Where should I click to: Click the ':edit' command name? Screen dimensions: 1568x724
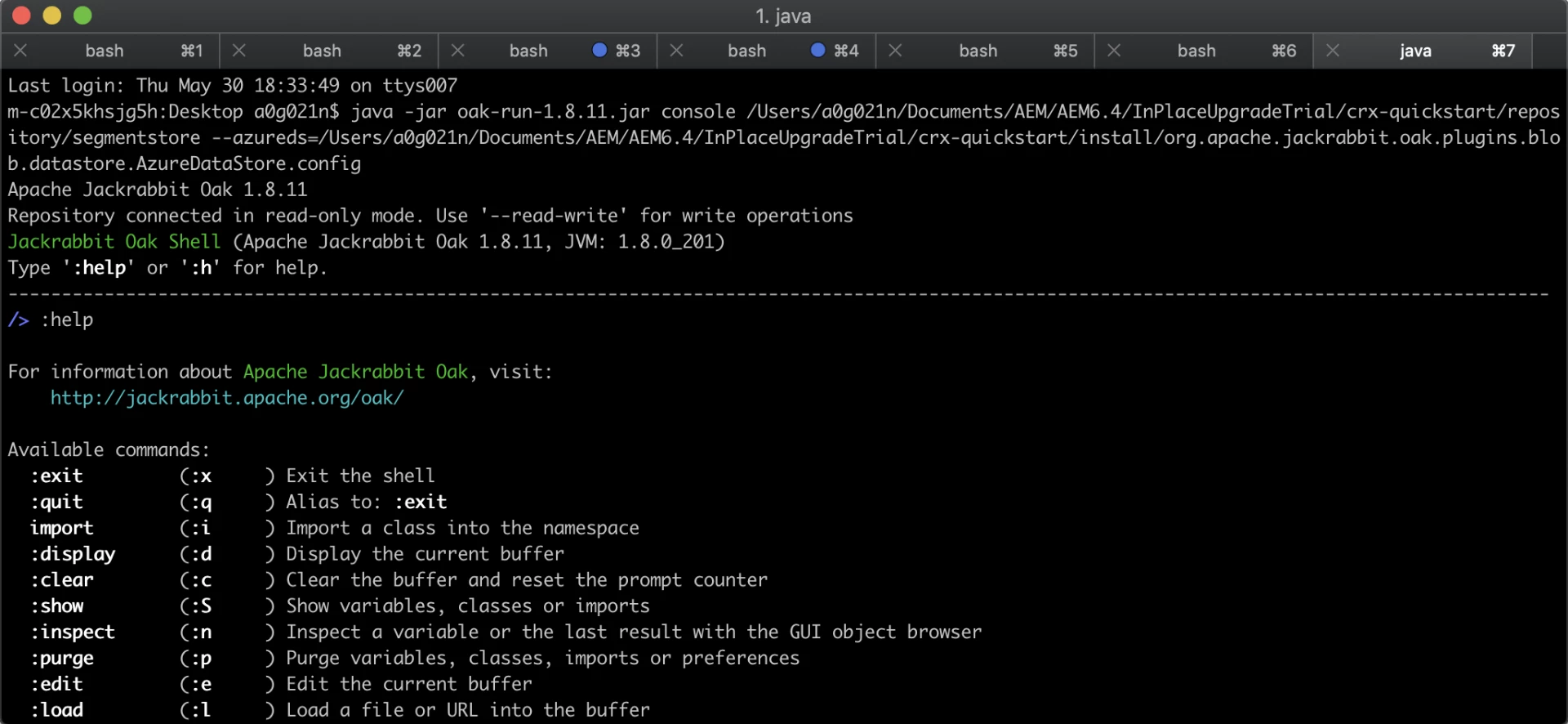(56, 685)
